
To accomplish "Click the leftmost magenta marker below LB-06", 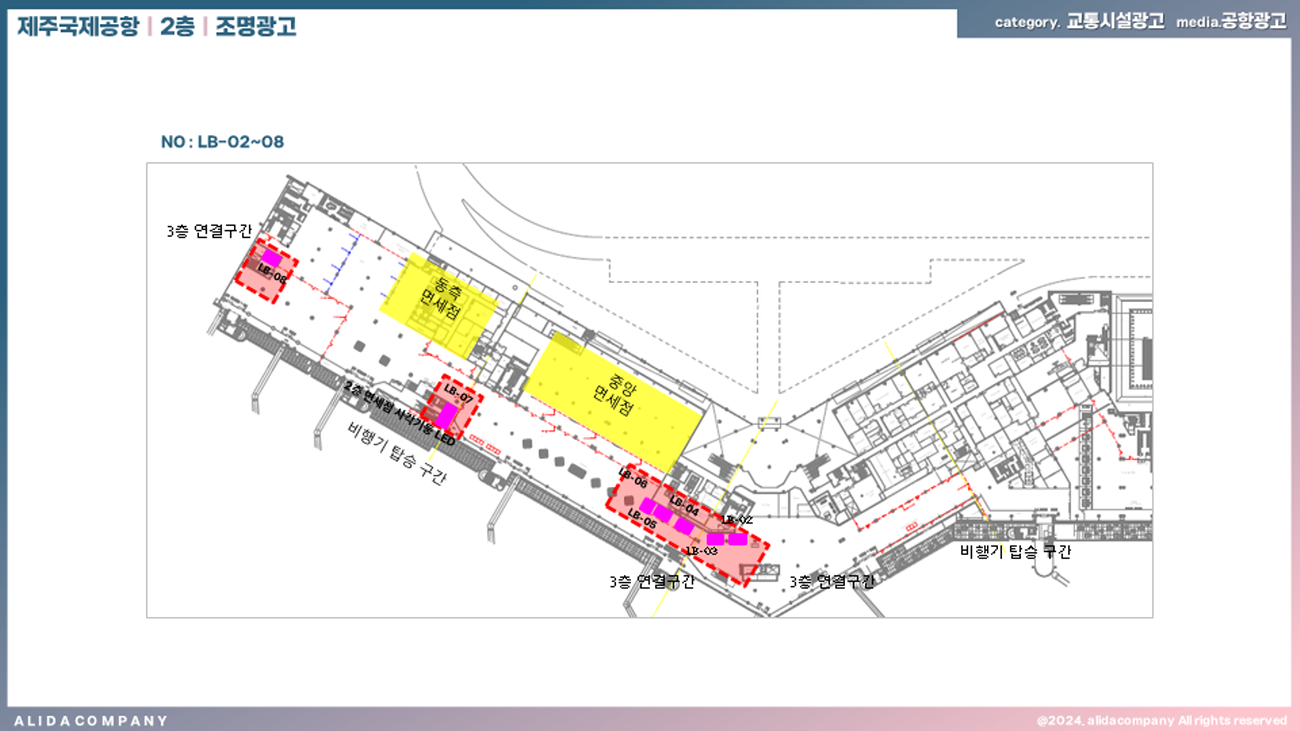I will coord(648,505).
